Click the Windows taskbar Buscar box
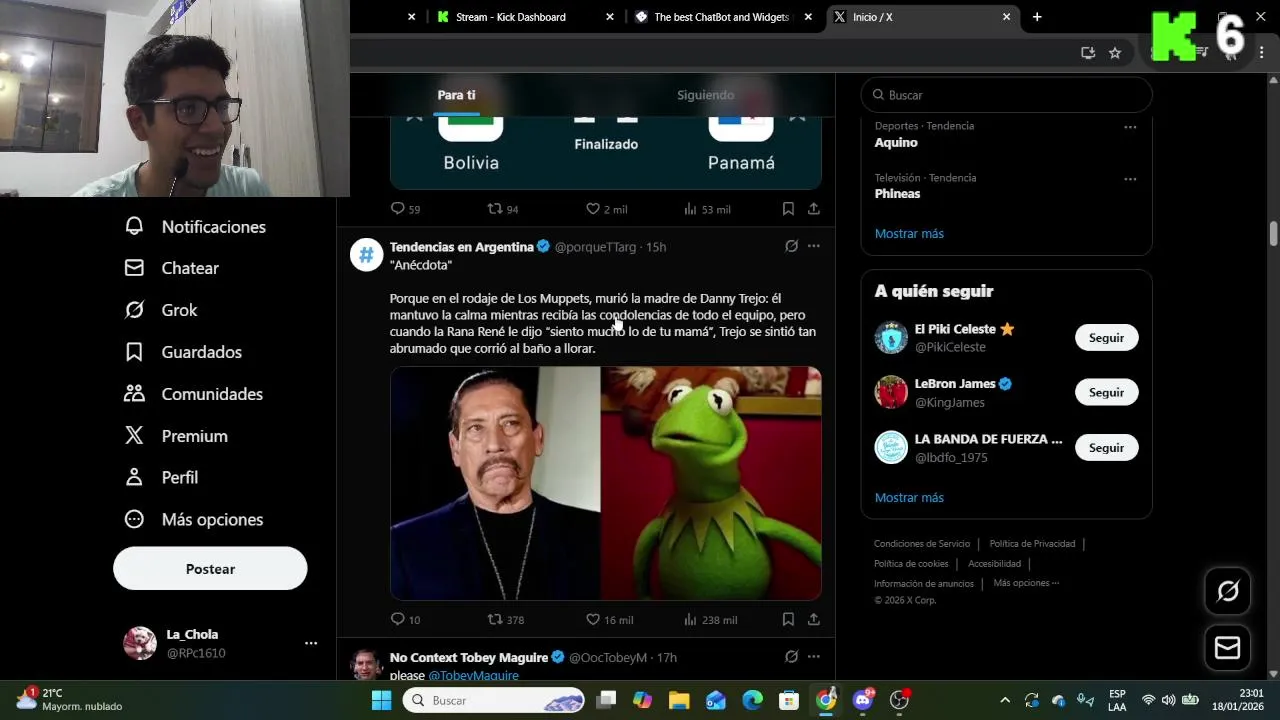 click(x=495, y=700)
